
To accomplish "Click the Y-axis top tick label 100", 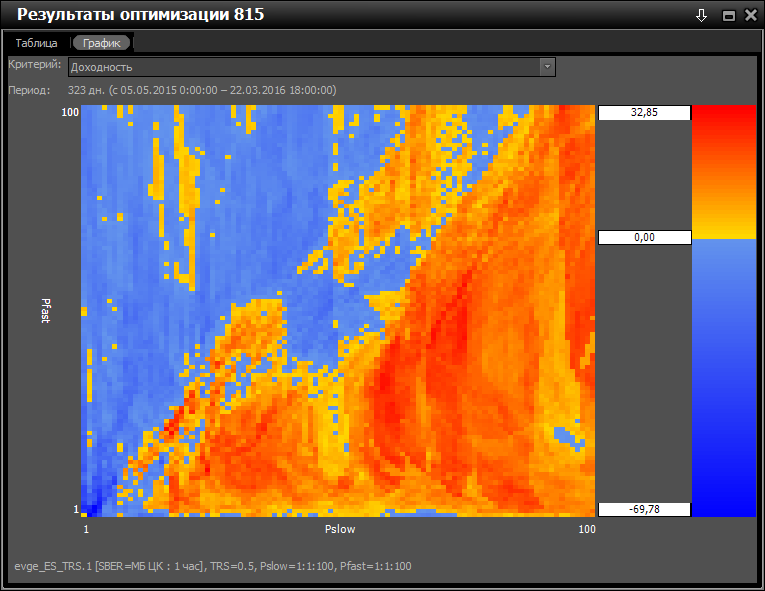I will 70,113.
